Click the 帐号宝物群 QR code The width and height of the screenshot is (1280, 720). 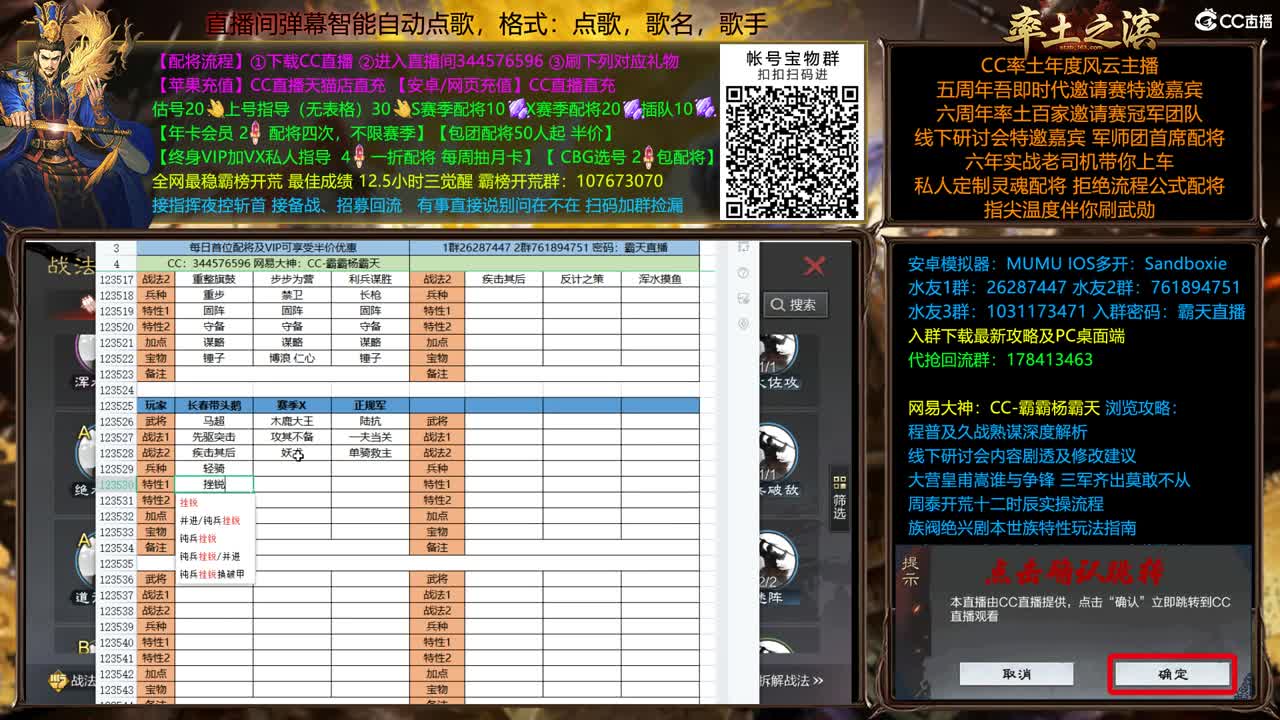tap(792, 150)
